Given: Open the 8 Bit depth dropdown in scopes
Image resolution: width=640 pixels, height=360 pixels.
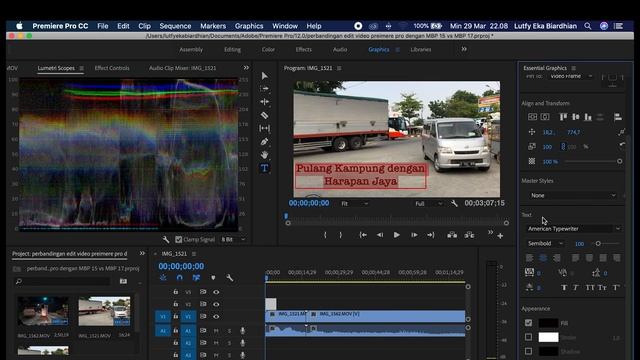Looking at the screenshot, I should 233,240.
